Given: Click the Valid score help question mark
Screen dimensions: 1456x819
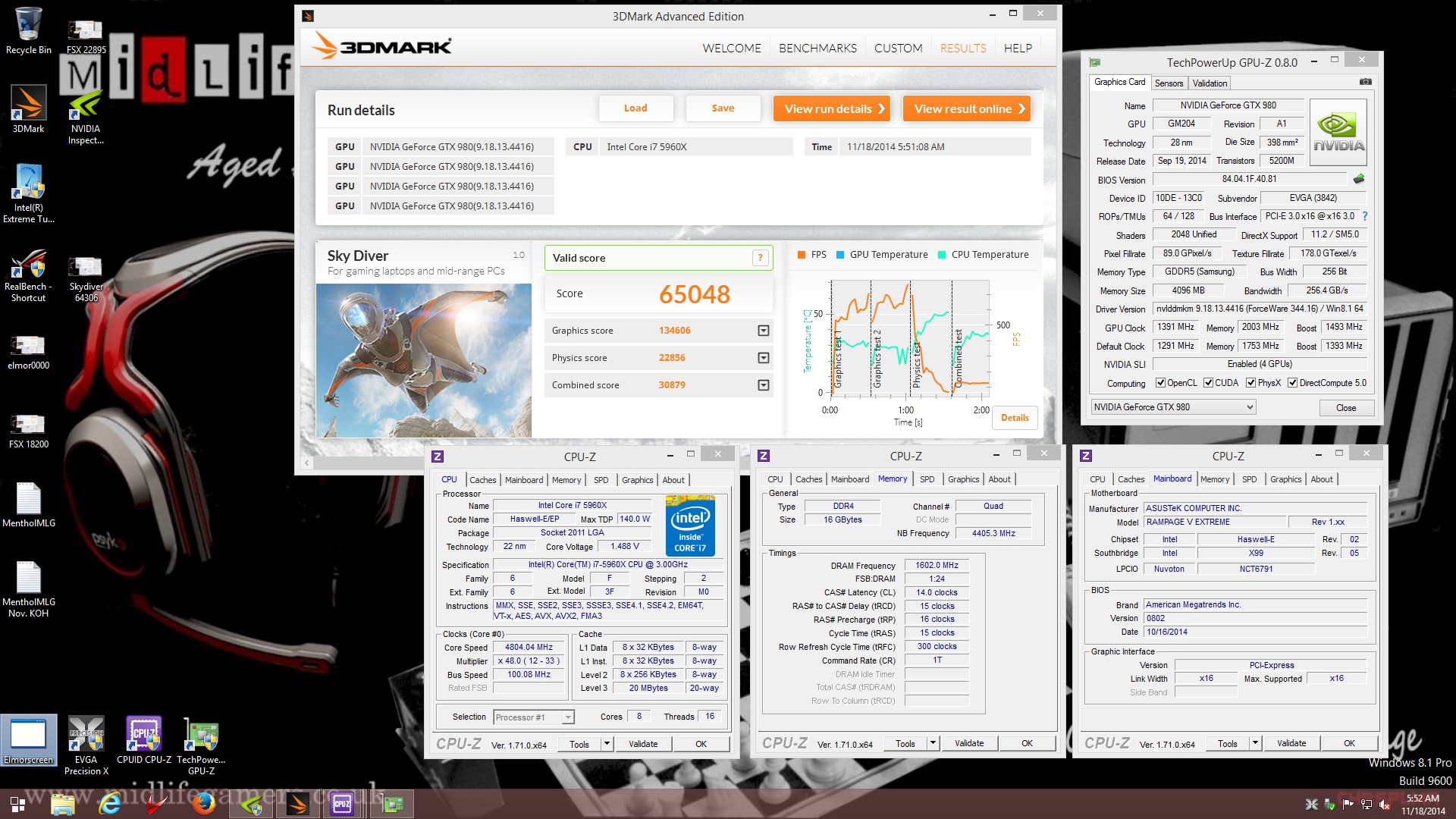Looking at the screenshot, I should [x=760, y=258].
